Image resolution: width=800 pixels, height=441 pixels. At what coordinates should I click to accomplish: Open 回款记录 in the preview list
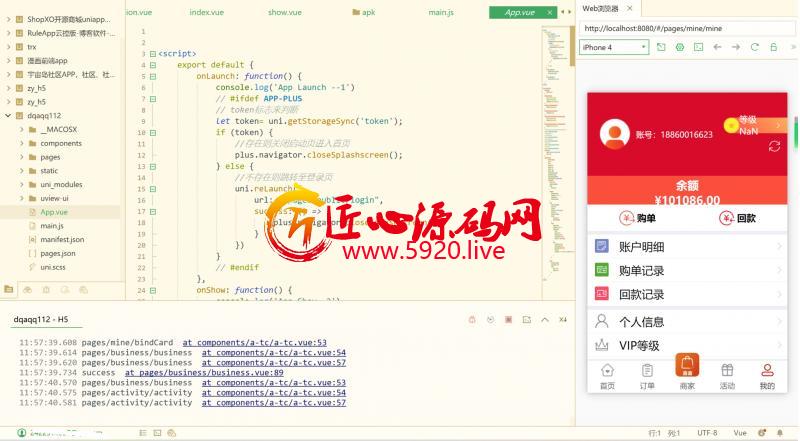point(687,295)
